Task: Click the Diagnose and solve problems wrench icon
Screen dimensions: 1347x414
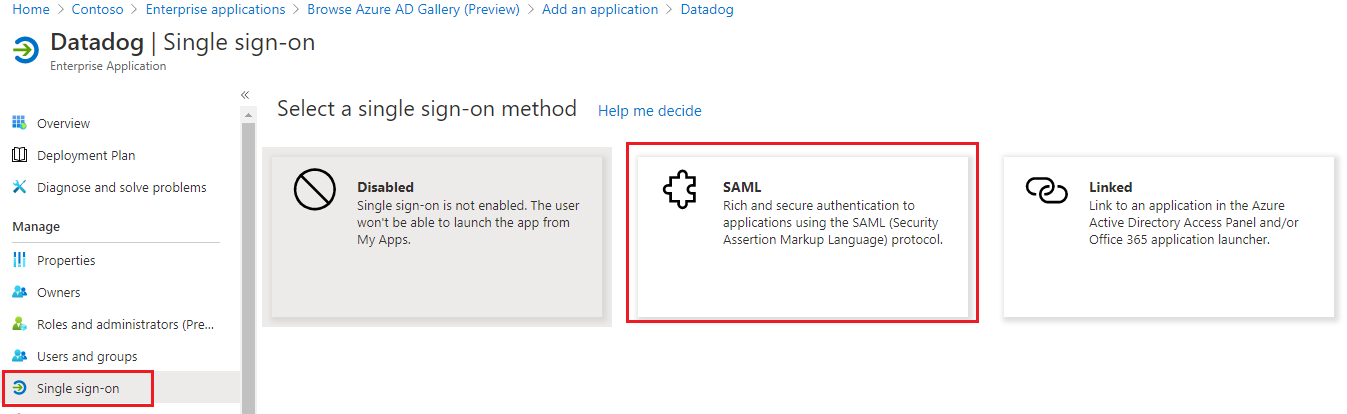Action: (x=19, y=187)
